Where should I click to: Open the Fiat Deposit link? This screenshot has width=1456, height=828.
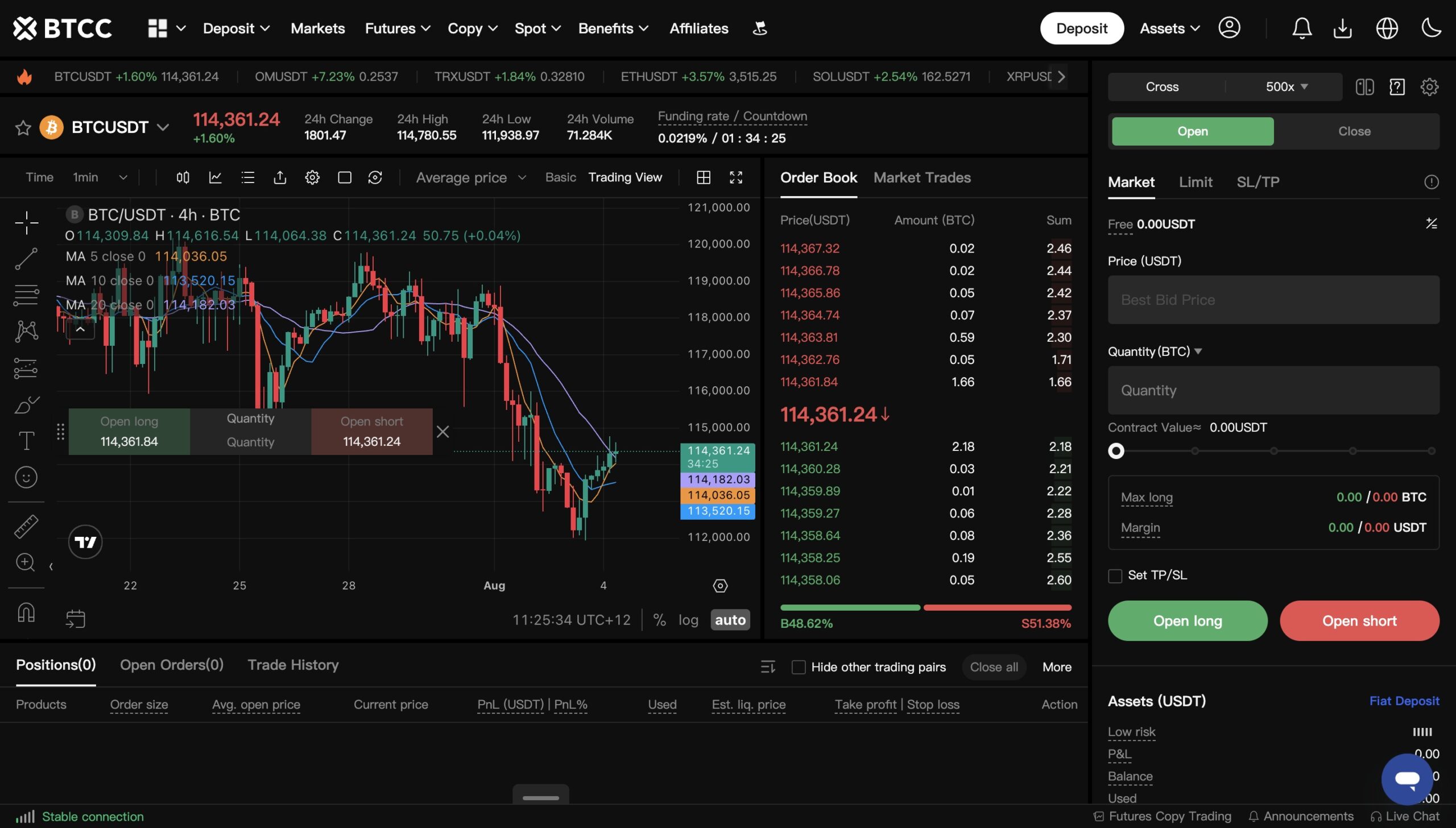click(x=1404, y=701)
